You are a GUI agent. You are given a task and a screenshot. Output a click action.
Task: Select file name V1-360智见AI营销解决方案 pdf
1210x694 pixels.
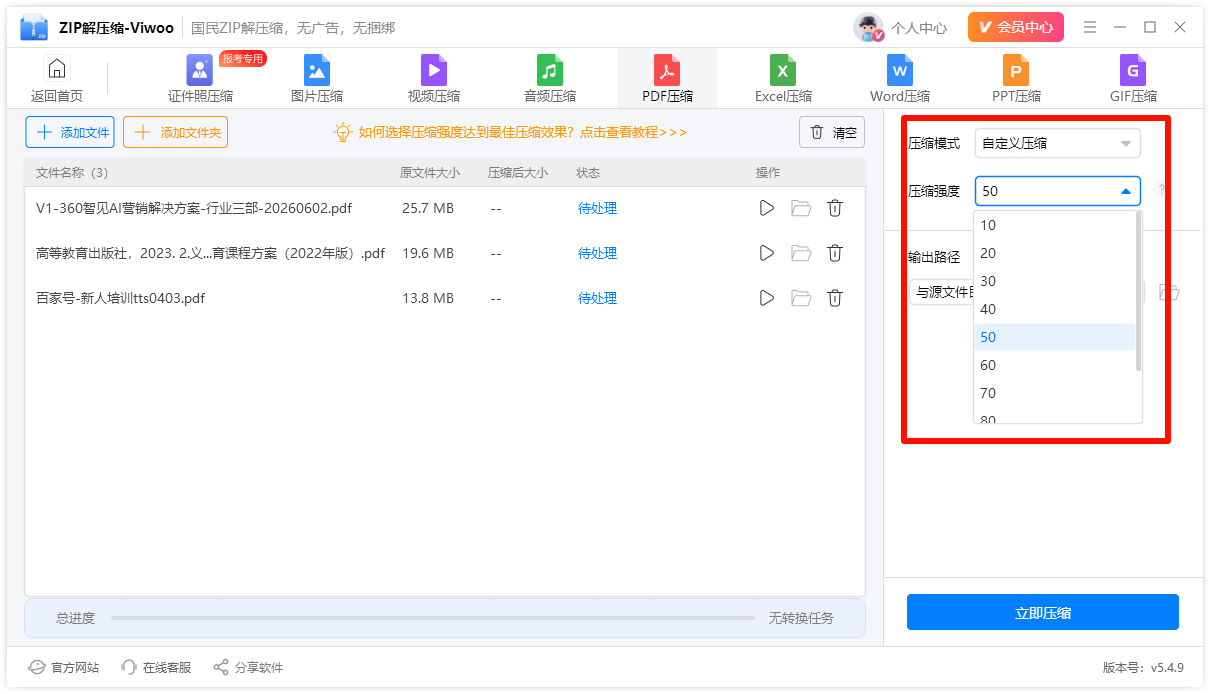pos(194,208)
